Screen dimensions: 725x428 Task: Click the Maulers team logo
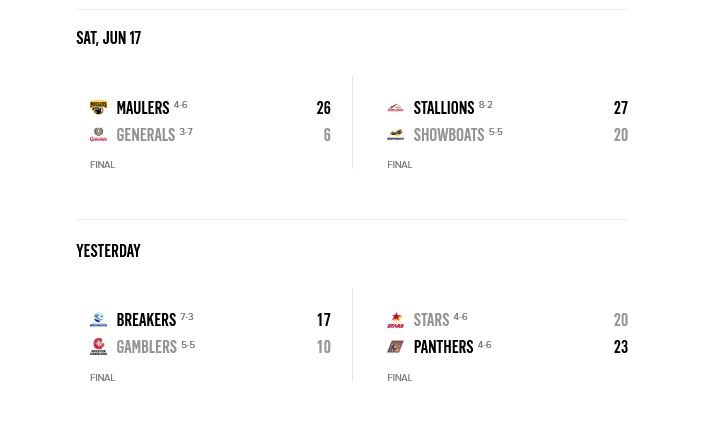(98, 108)
